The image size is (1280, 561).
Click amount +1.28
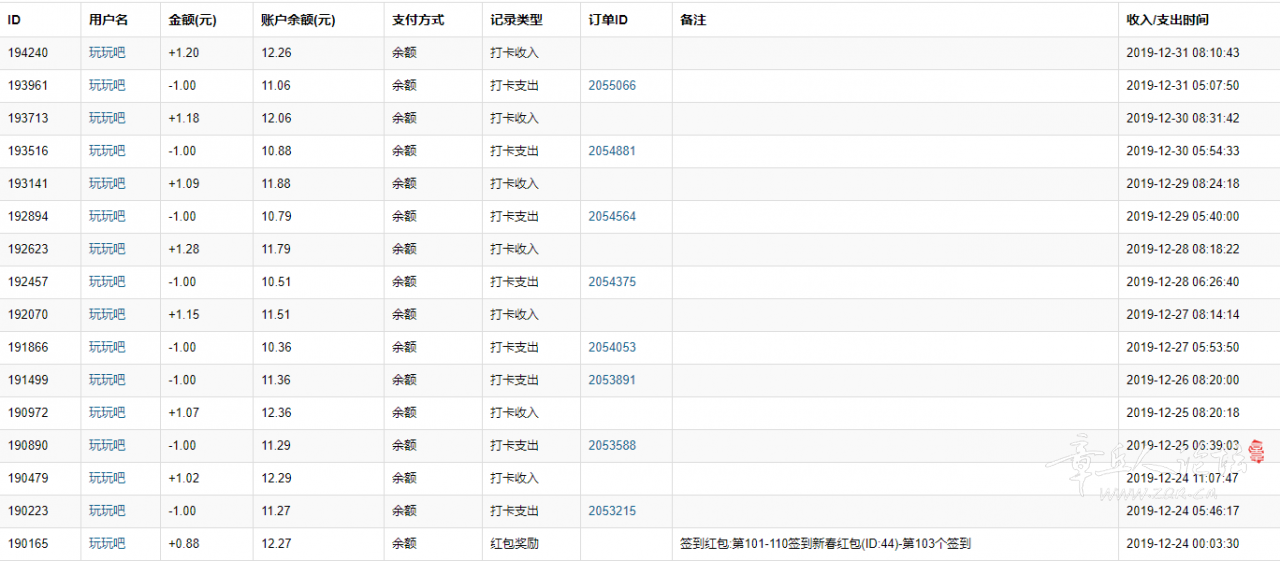(x=184, y=249)
